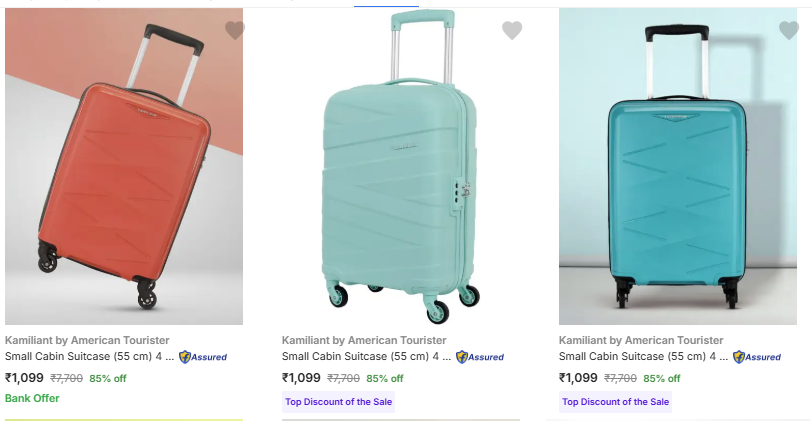Click the Assured badge on the mint suitcase listing
Screen dimensions: 812x421
coord(480,357)
